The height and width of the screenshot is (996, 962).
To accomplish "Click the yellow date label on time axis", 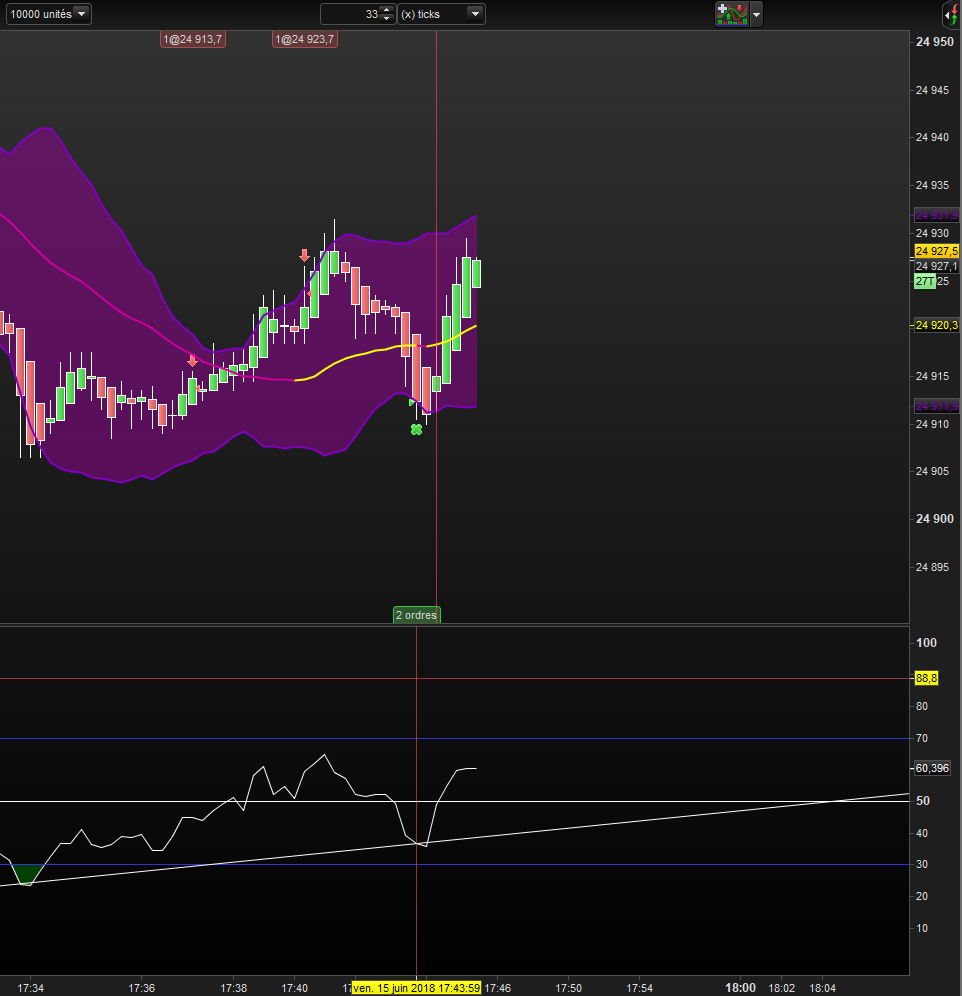I will [418, 988].
